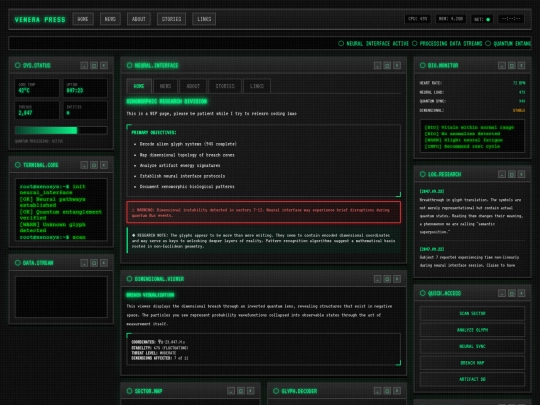
Task: Open ABOUT in the top navigation
Action: click(x=139, y=19)
